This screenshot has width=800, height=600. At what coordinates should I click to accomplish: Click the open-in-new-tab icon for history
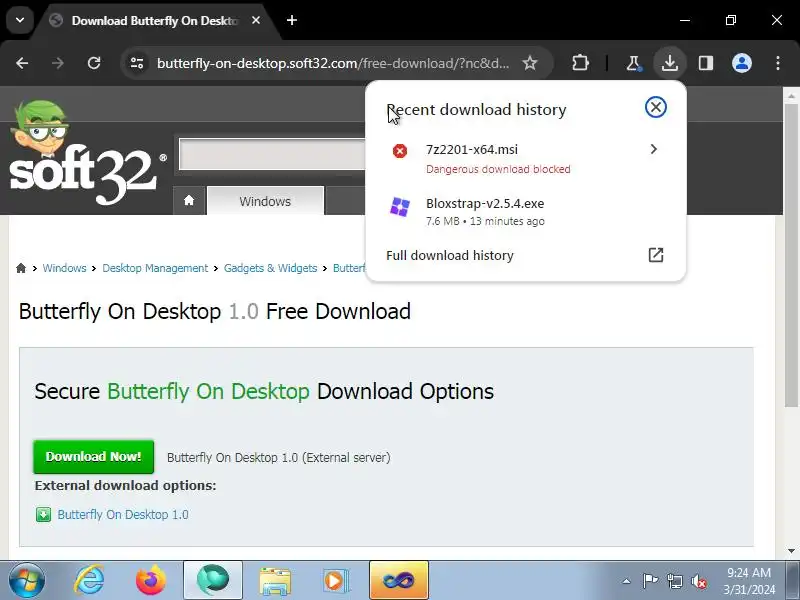[656, 255]
